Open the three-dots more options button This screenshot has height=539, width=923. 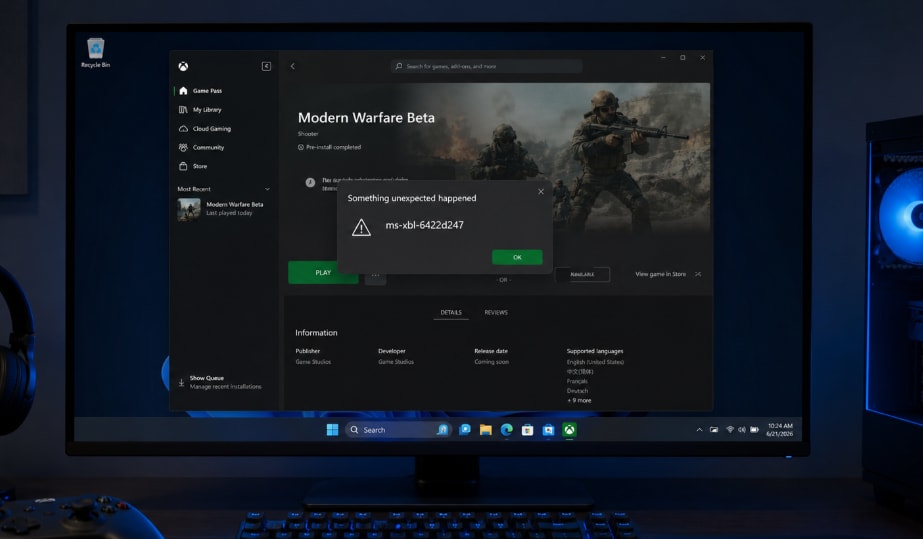(x=376, y=275)
